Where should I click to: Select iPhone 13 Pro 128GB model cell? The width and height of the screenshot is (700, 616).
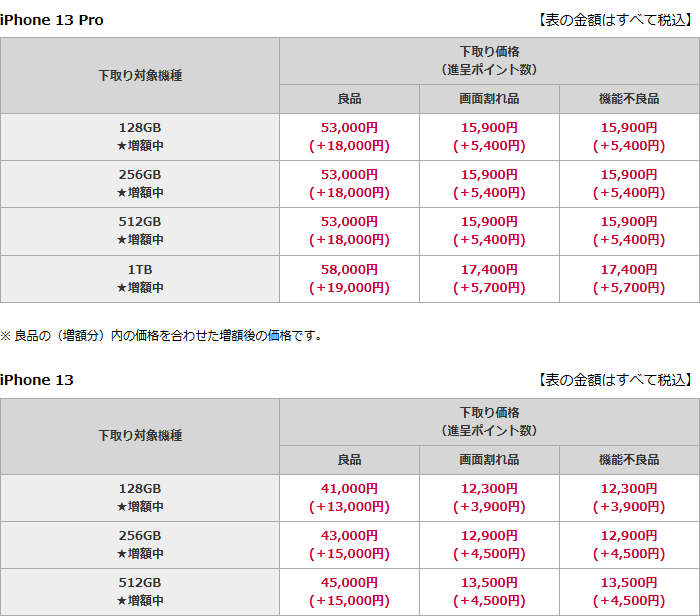[140, 136]
